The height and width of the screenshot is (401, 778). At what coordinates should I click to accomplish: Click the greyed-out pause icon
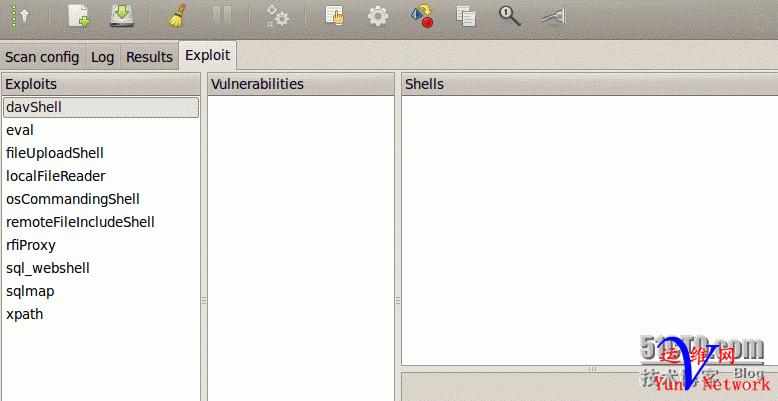[x=222, y=16]
